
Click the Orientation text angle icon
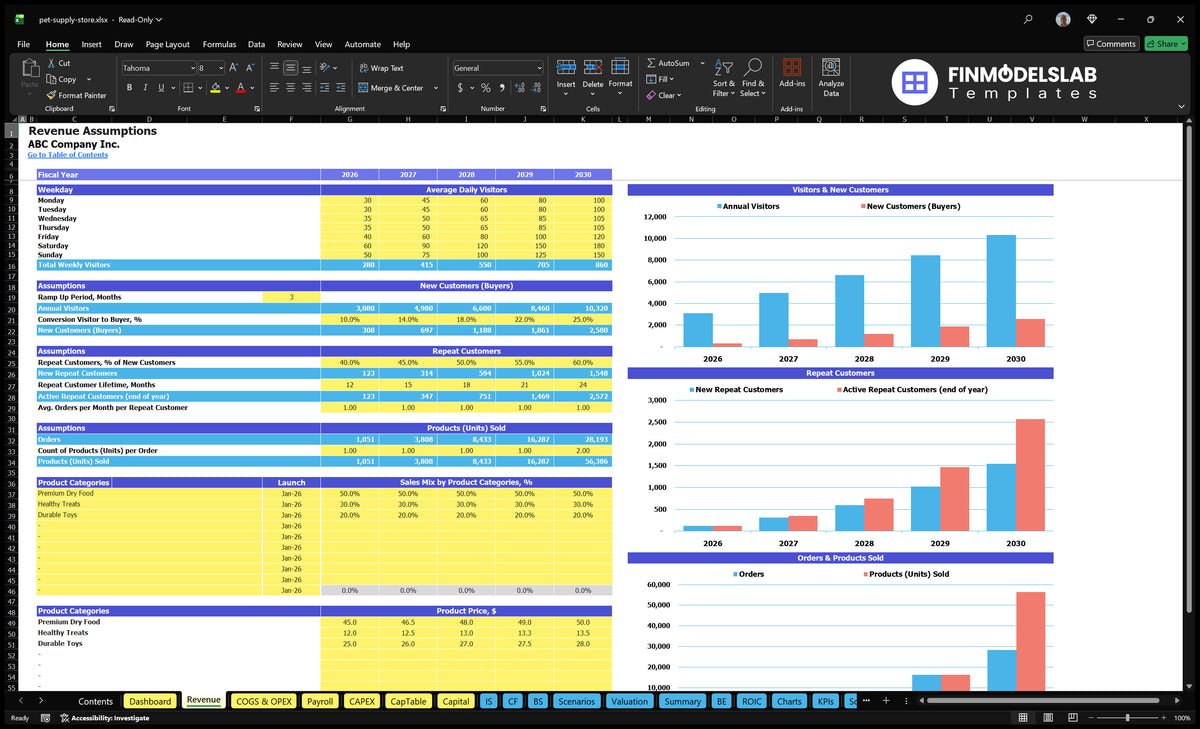(325, 68)
